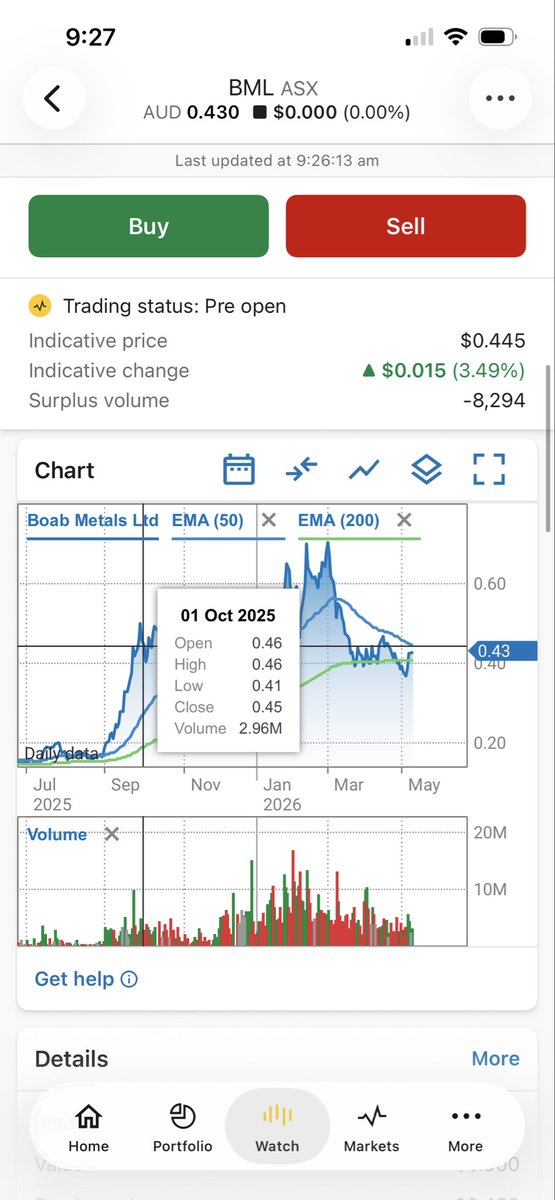
Task: Expand Details with the More link
Action: coord(496,1058)
